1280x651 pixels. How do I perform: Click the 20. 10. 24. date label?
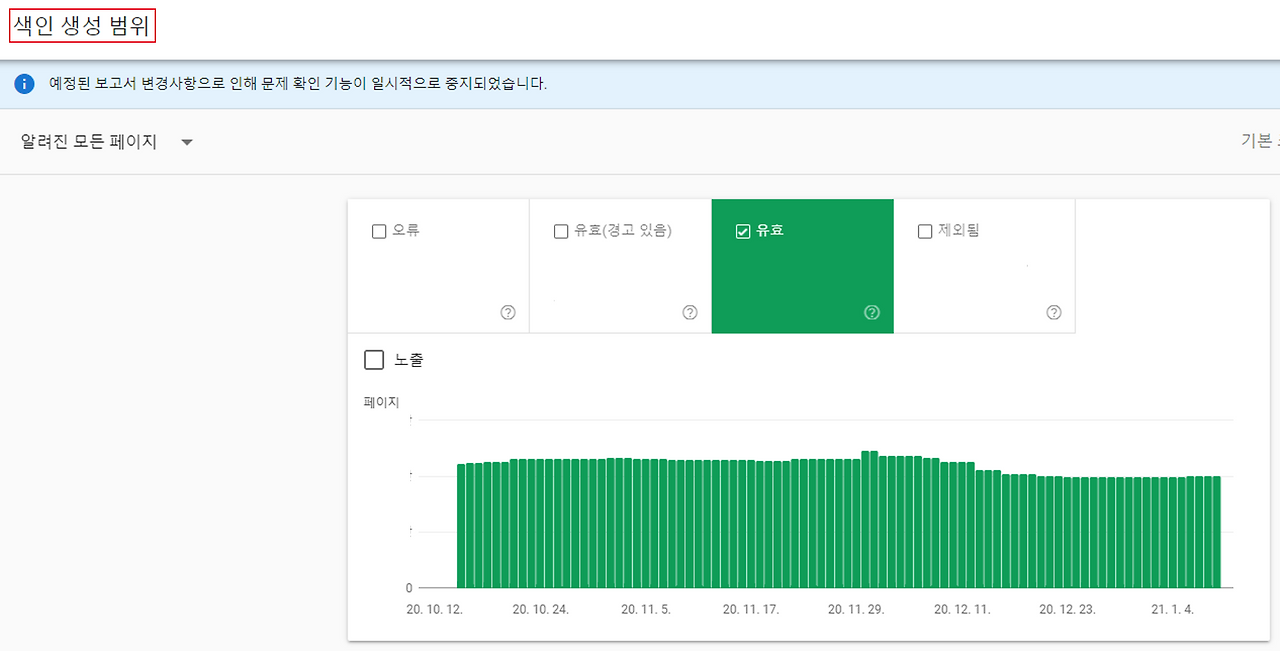(540, 609)
